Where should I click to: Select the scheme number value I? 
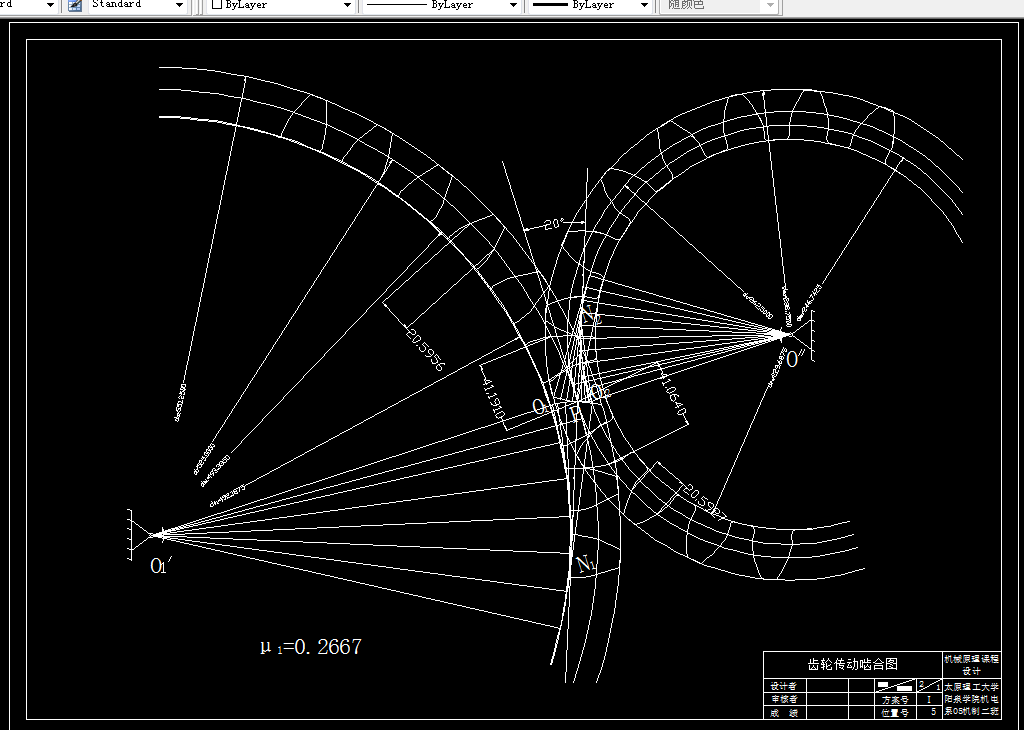coord(929,699)
